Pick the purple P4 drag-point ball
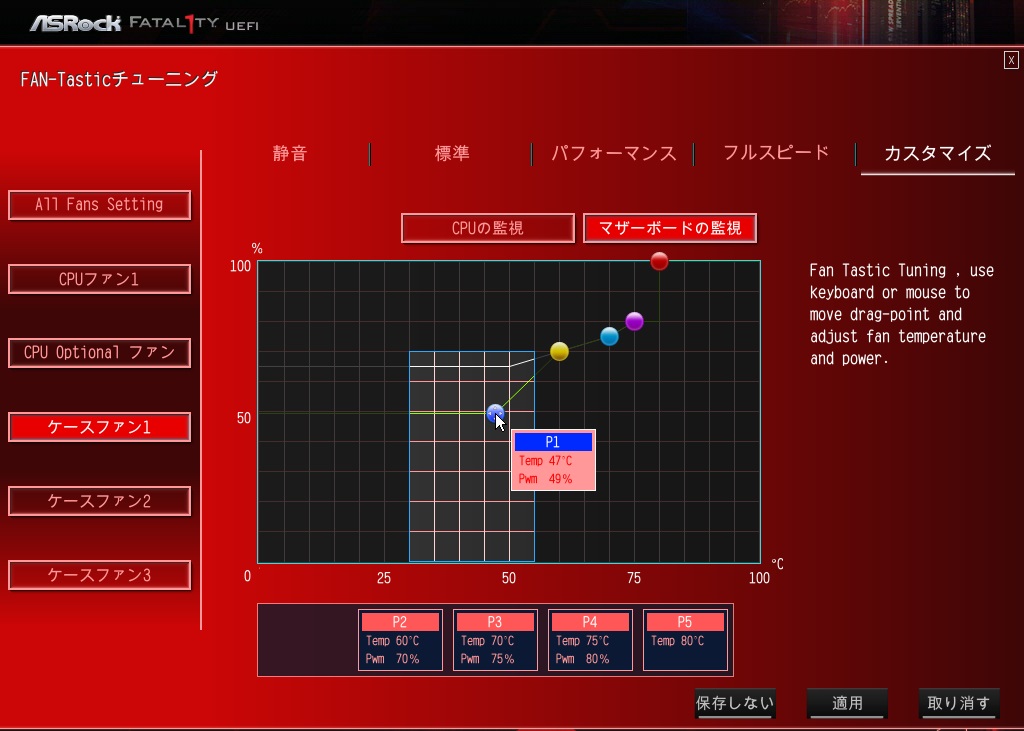This screenshot has height=731, width=1024. (x=634, y=321)
